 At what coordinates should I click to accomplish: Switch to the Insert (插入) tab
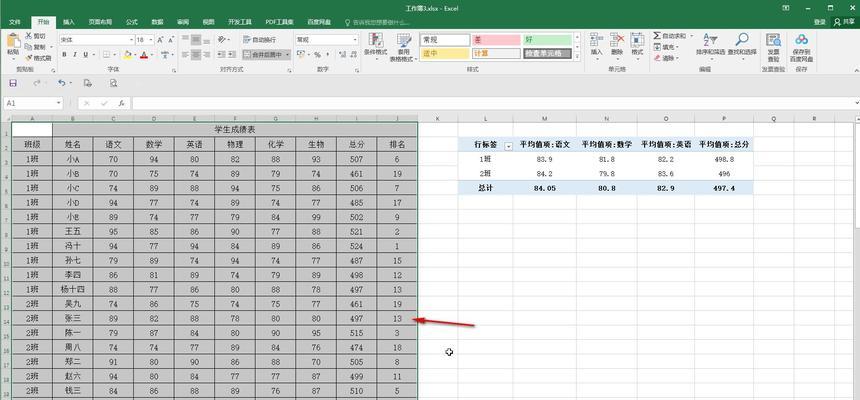coord(69,22)
